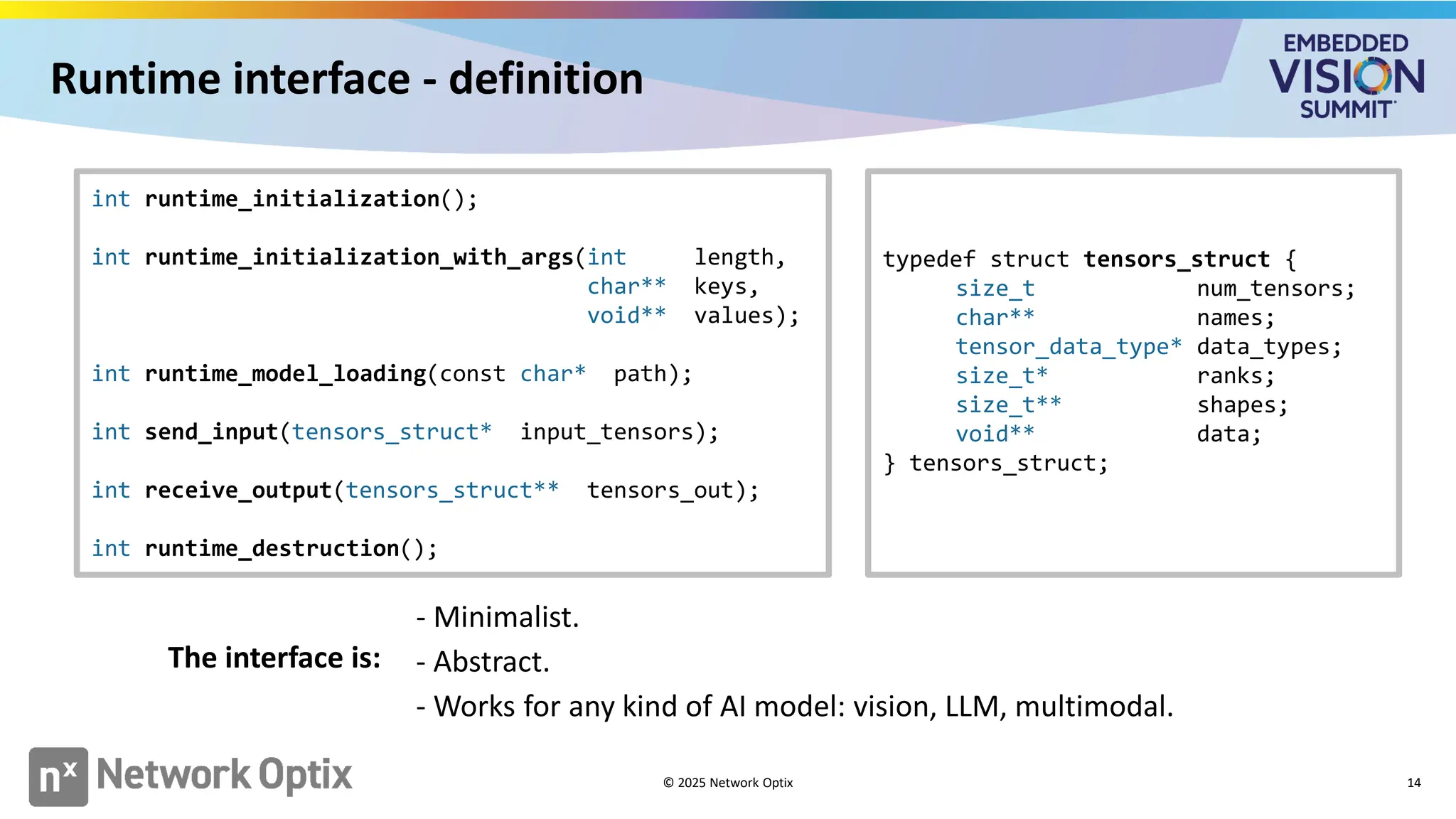Click the closing '} tensors_struct;' line
Screen dimensions: 1456x819
[x=995, y=464]
